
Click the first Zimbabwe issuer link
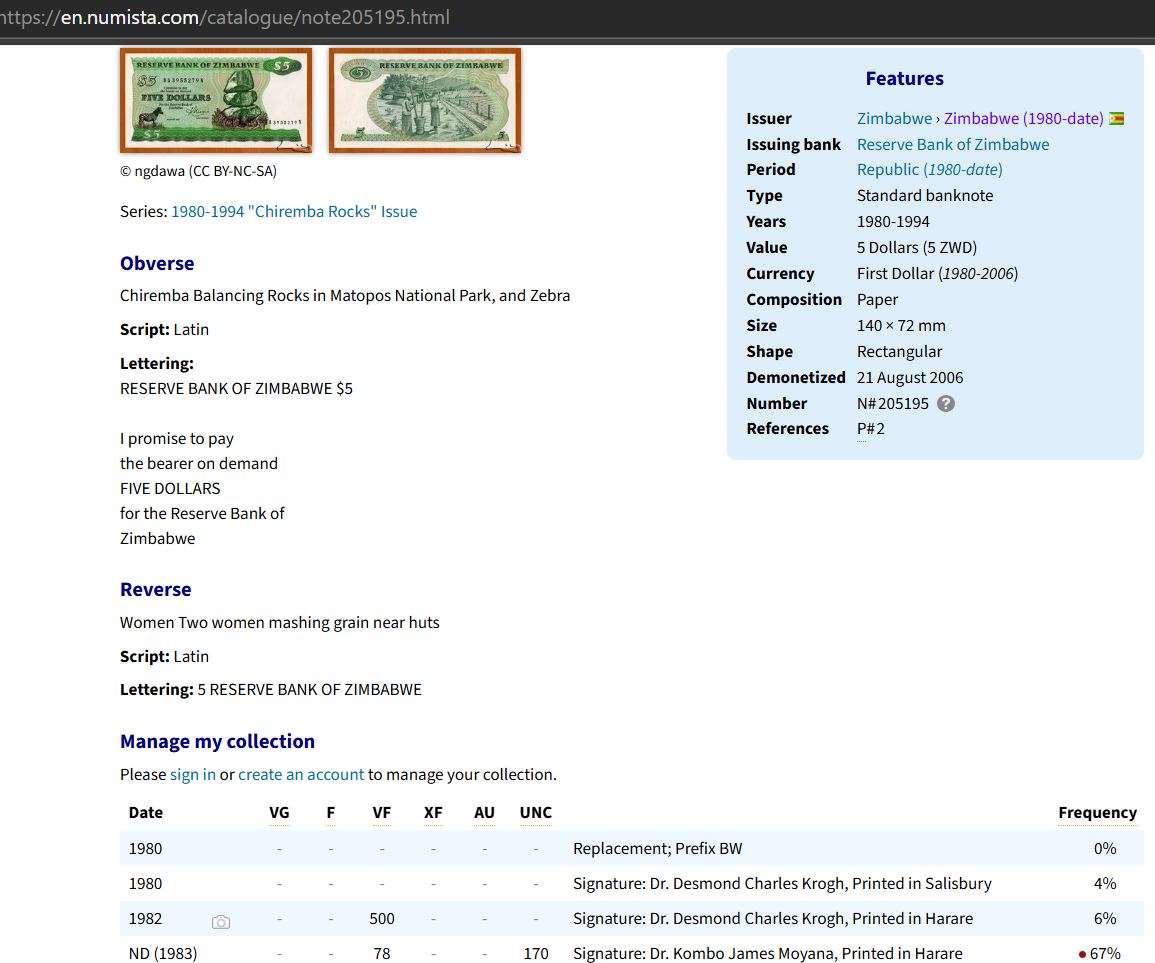(x=893, y=119)
